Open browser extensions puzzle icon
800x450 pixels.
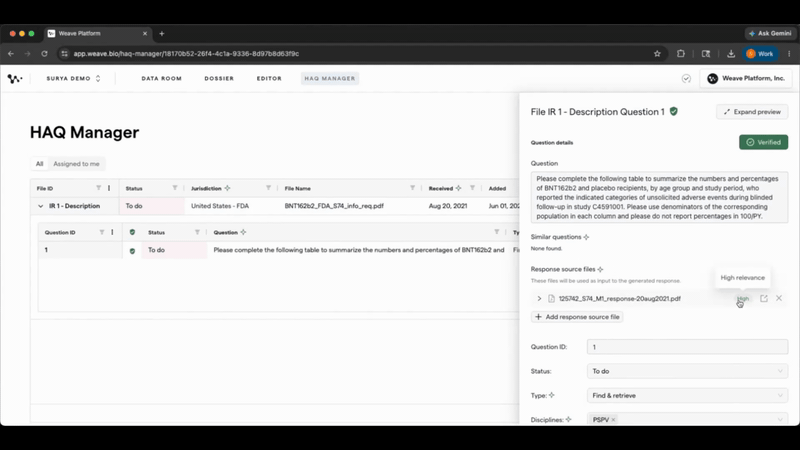681,54
